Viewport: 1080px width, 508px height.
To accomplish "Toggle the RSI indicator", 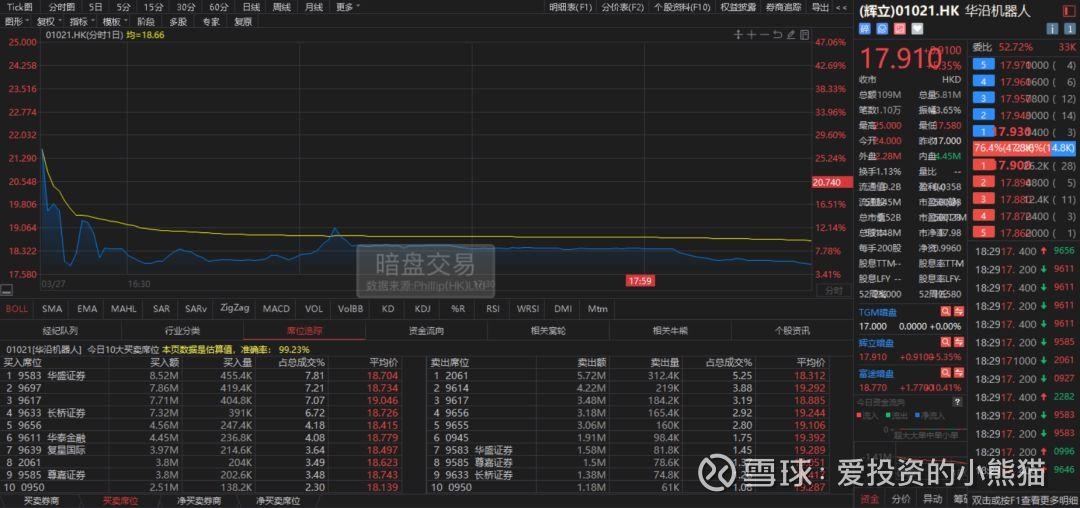I will pos(492,309).
